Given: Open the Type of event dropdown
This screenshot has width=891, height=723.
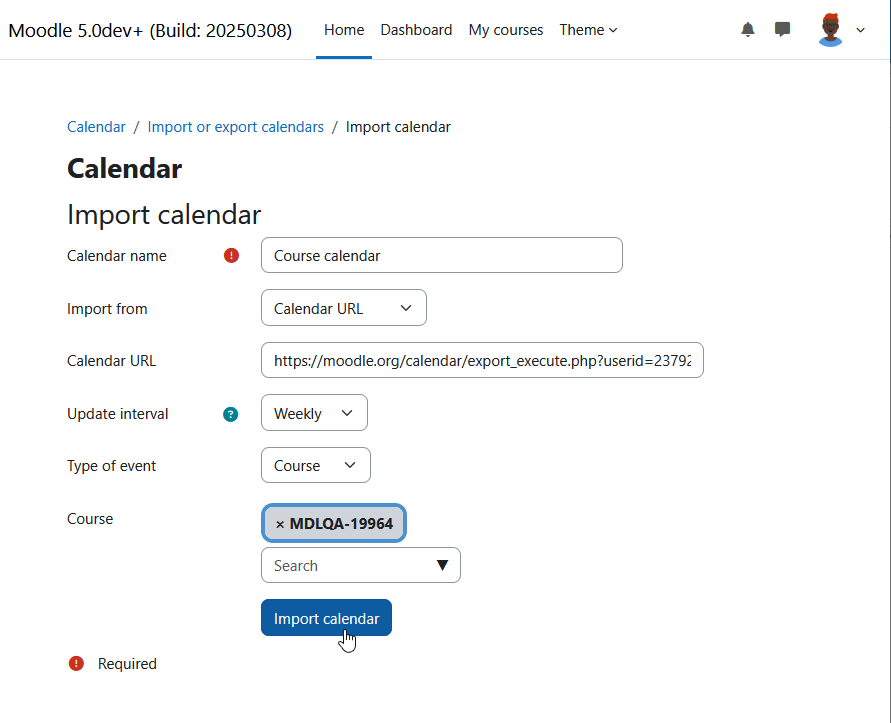Looking at the screenshot, I should click(316, 465).
